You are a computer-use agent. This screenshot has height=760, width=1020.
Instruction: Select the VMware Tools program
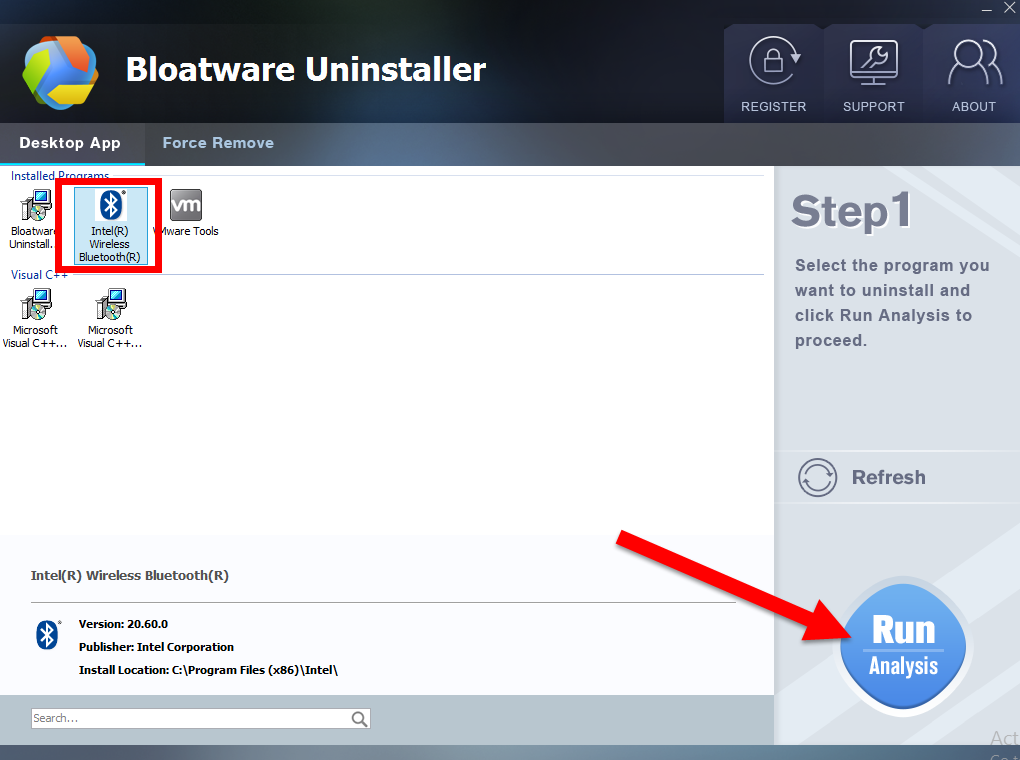point(187,213)
